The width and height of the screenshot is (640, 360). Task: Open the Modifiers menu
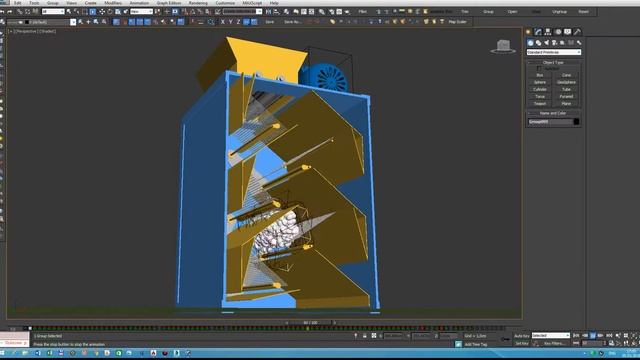pyautogui.click(x=113, y=3)
